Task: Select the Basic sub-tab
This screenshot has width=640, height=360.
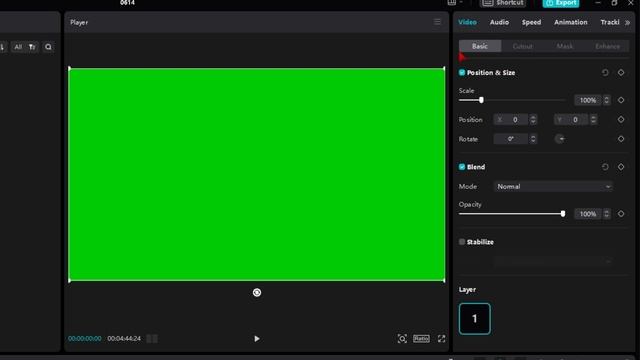Action: (x=480, y=46)
